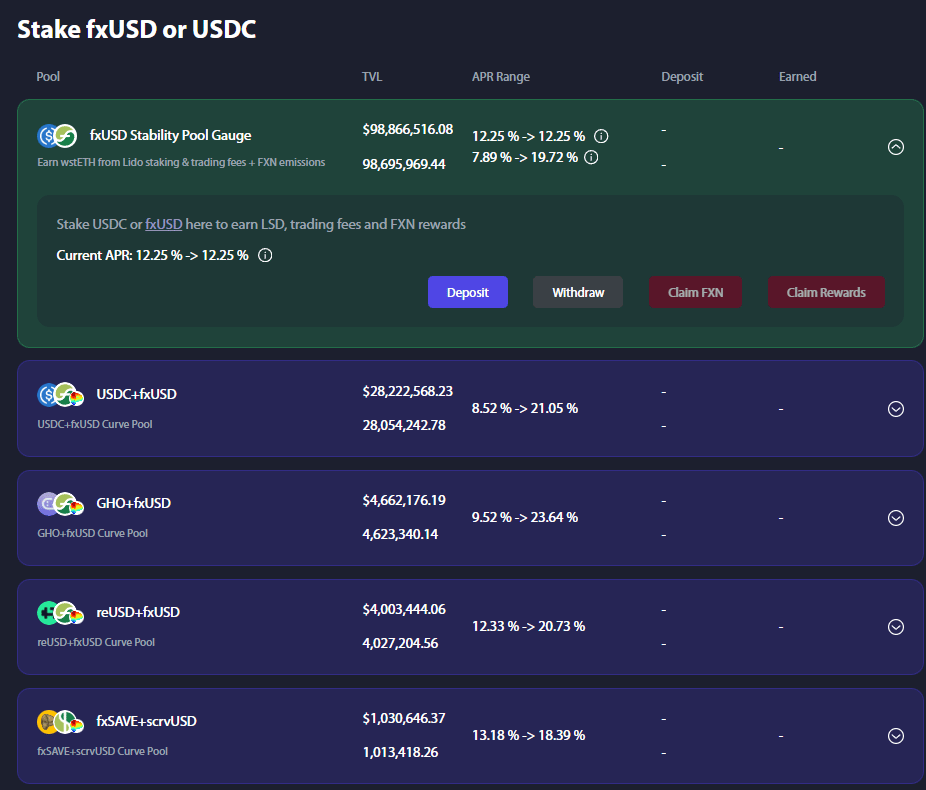Click the fxUSD Stability Pool Gauge name
Image resolution: width=926 pixels, height=790 pixels.
coord(171,135)
